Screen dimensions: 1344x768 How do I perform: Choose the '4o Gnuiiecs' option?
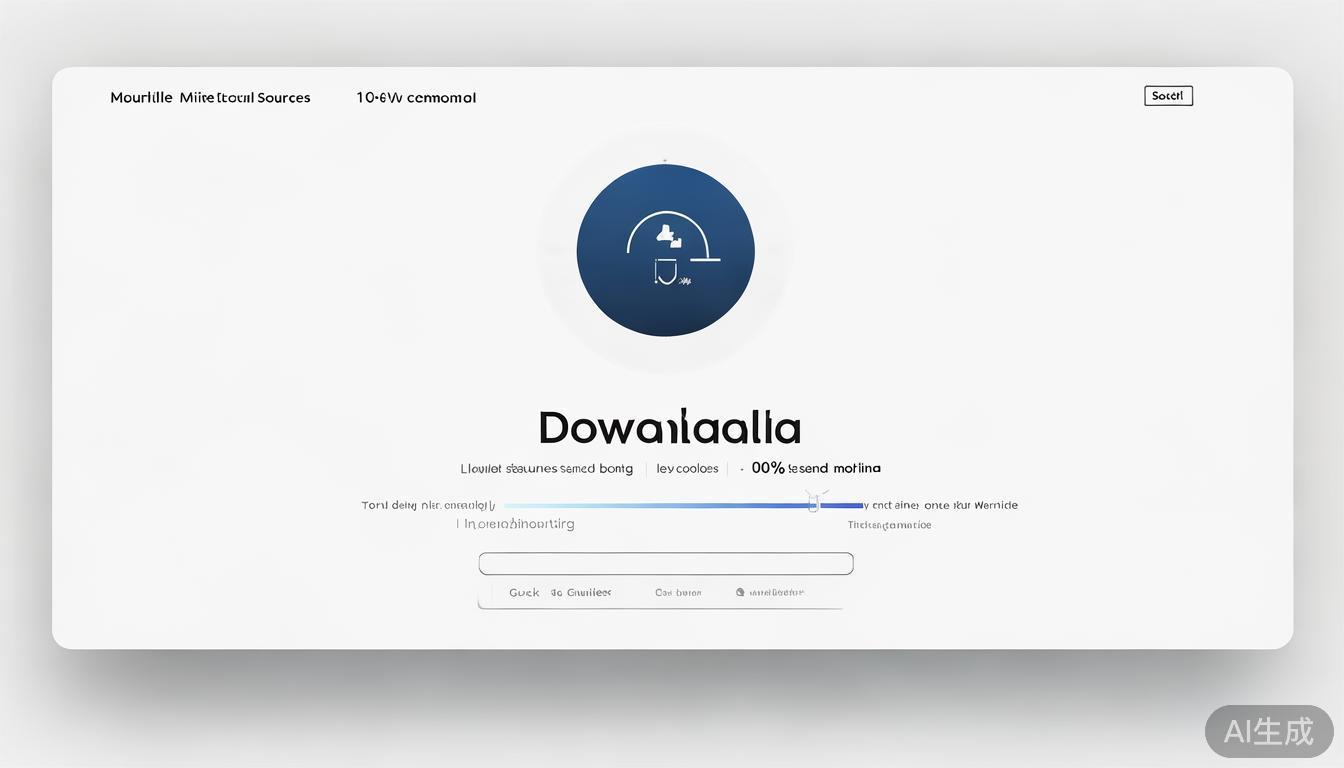click(581, 593)
